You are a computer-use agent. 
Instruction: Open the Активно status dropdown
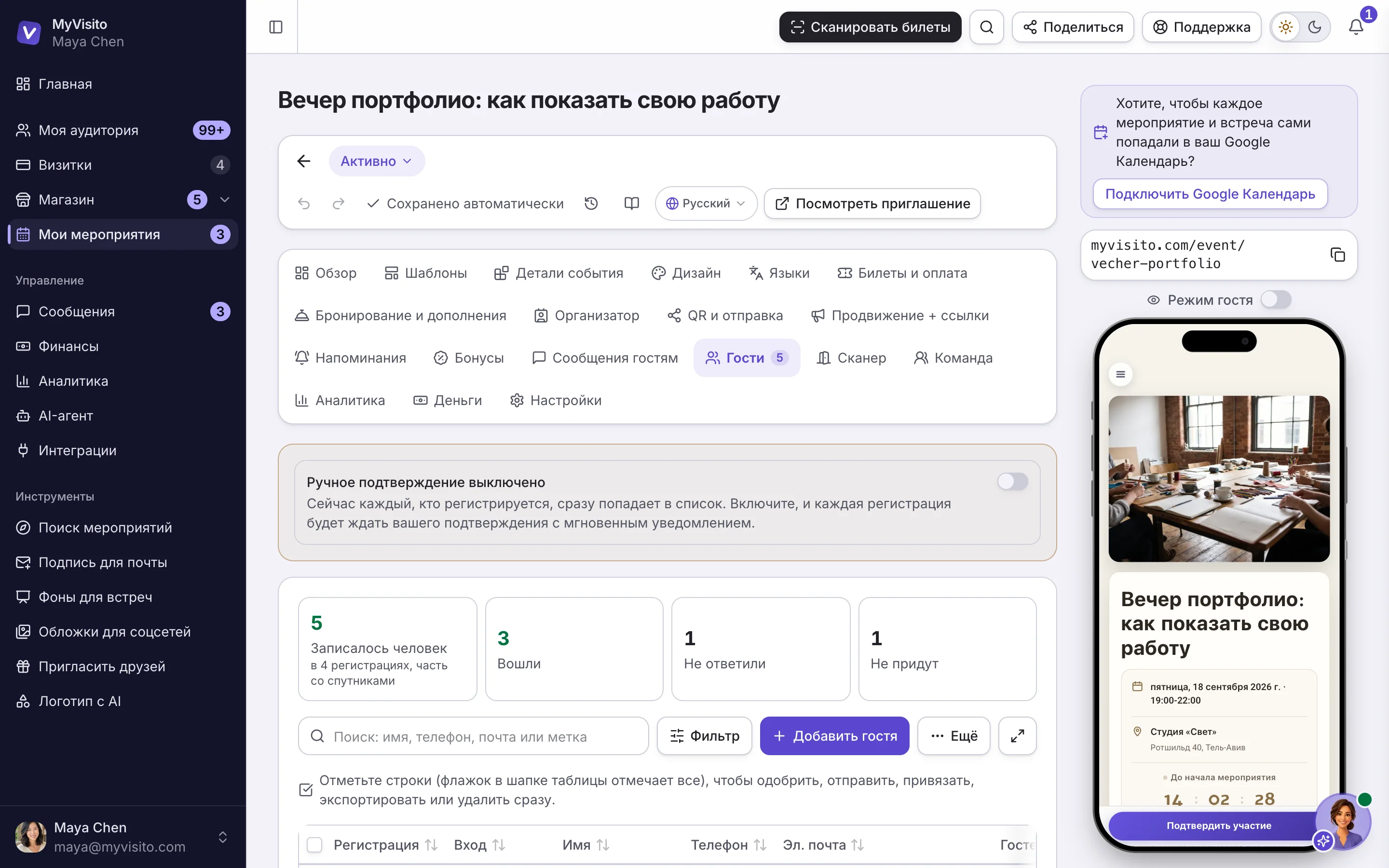tap(377, 162)
